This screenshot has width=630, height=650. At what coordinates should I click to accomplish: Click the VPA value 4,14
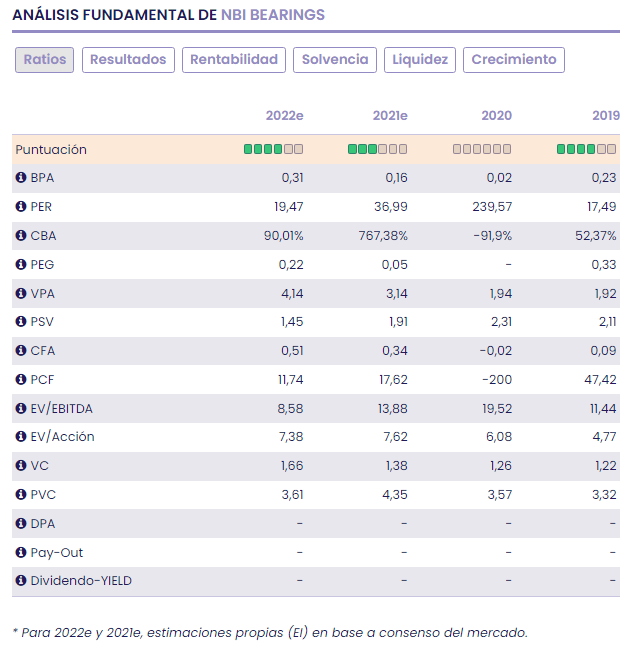292,293
